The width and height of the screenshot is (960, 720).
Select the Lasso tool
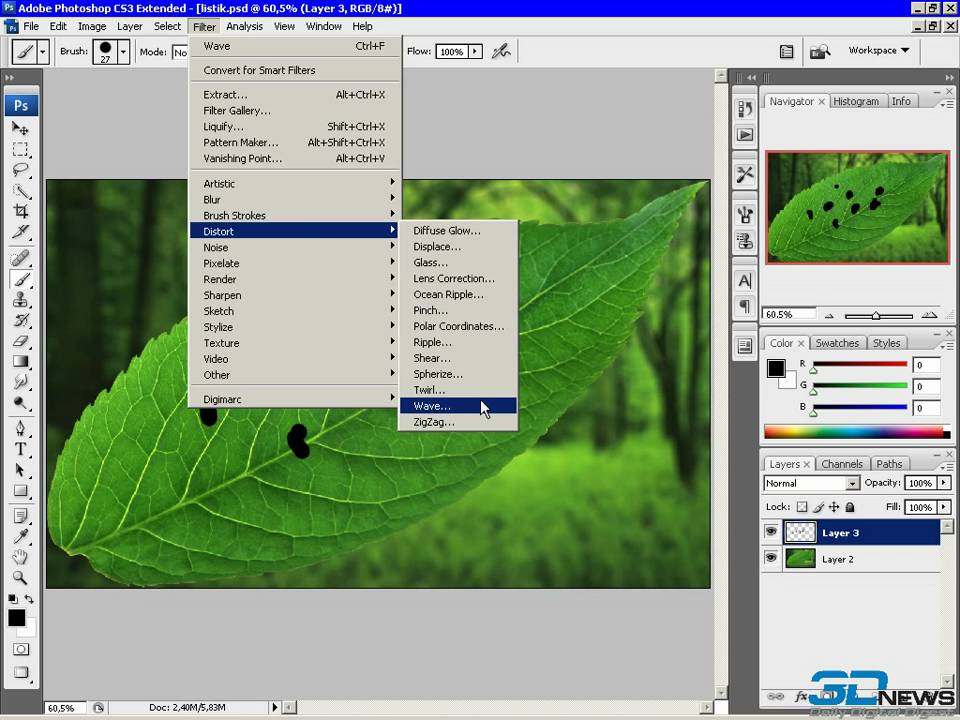point(20,170)
